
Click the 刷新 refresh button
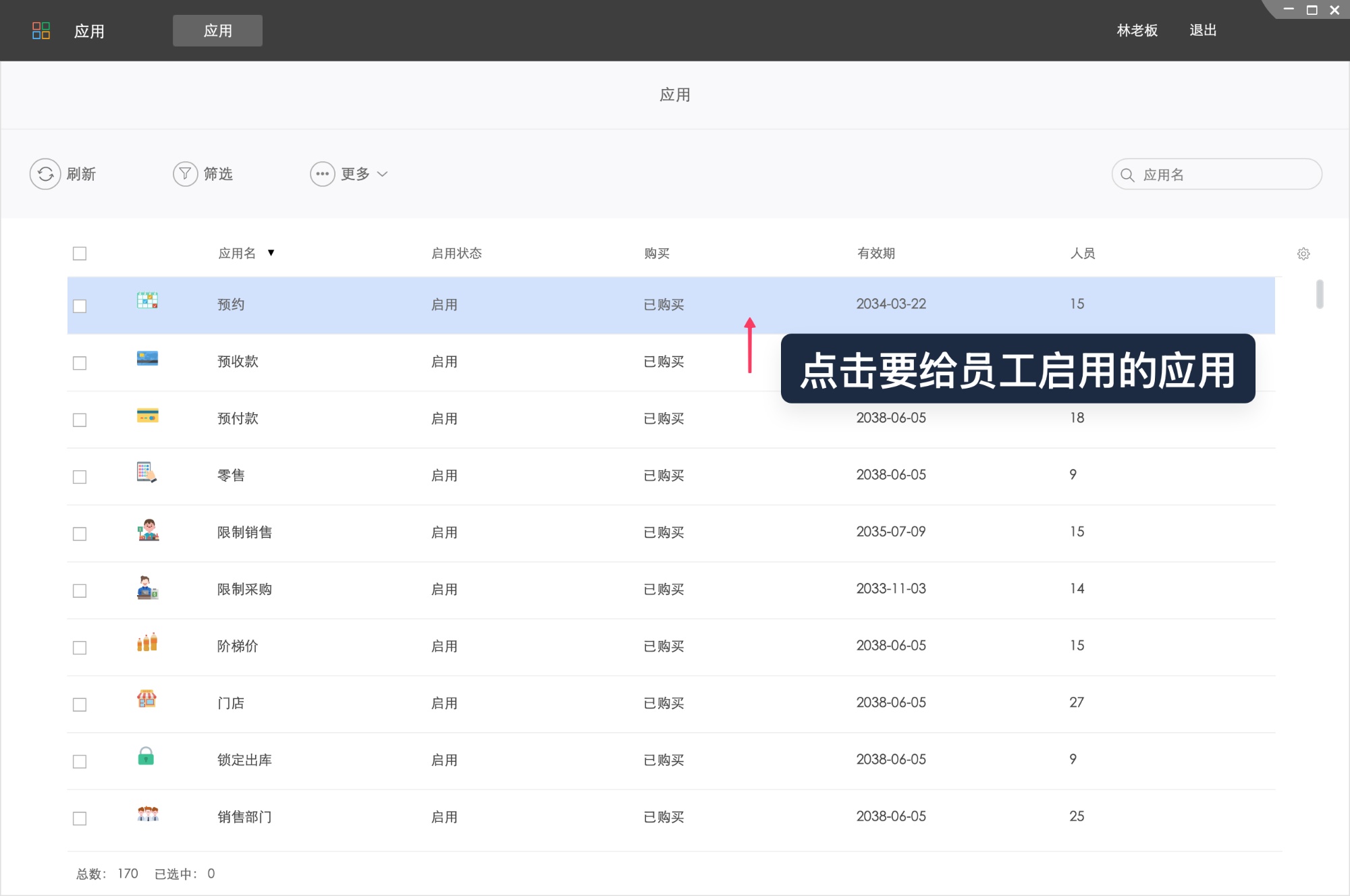[63, 173]
